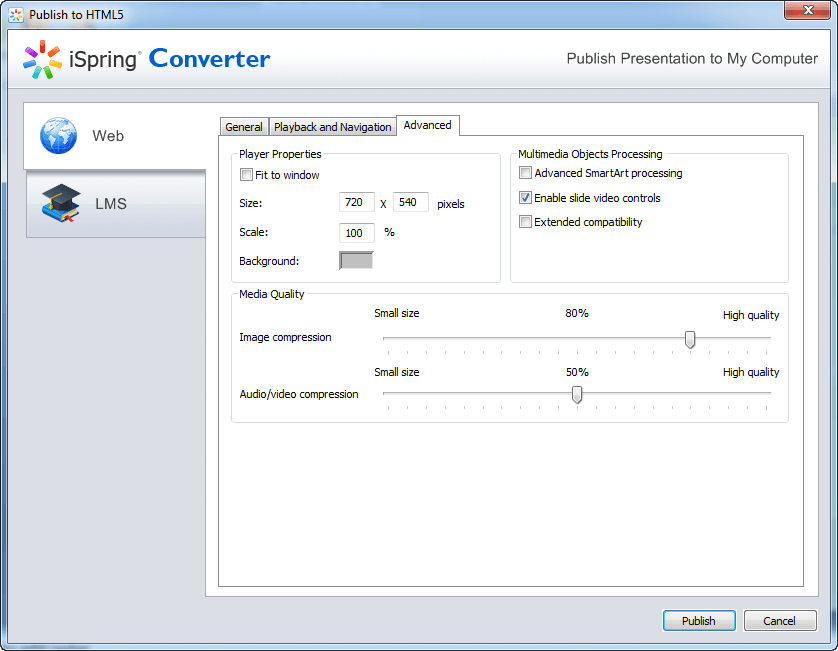
Task: Click the Publish button
Action: click(699, 621)
